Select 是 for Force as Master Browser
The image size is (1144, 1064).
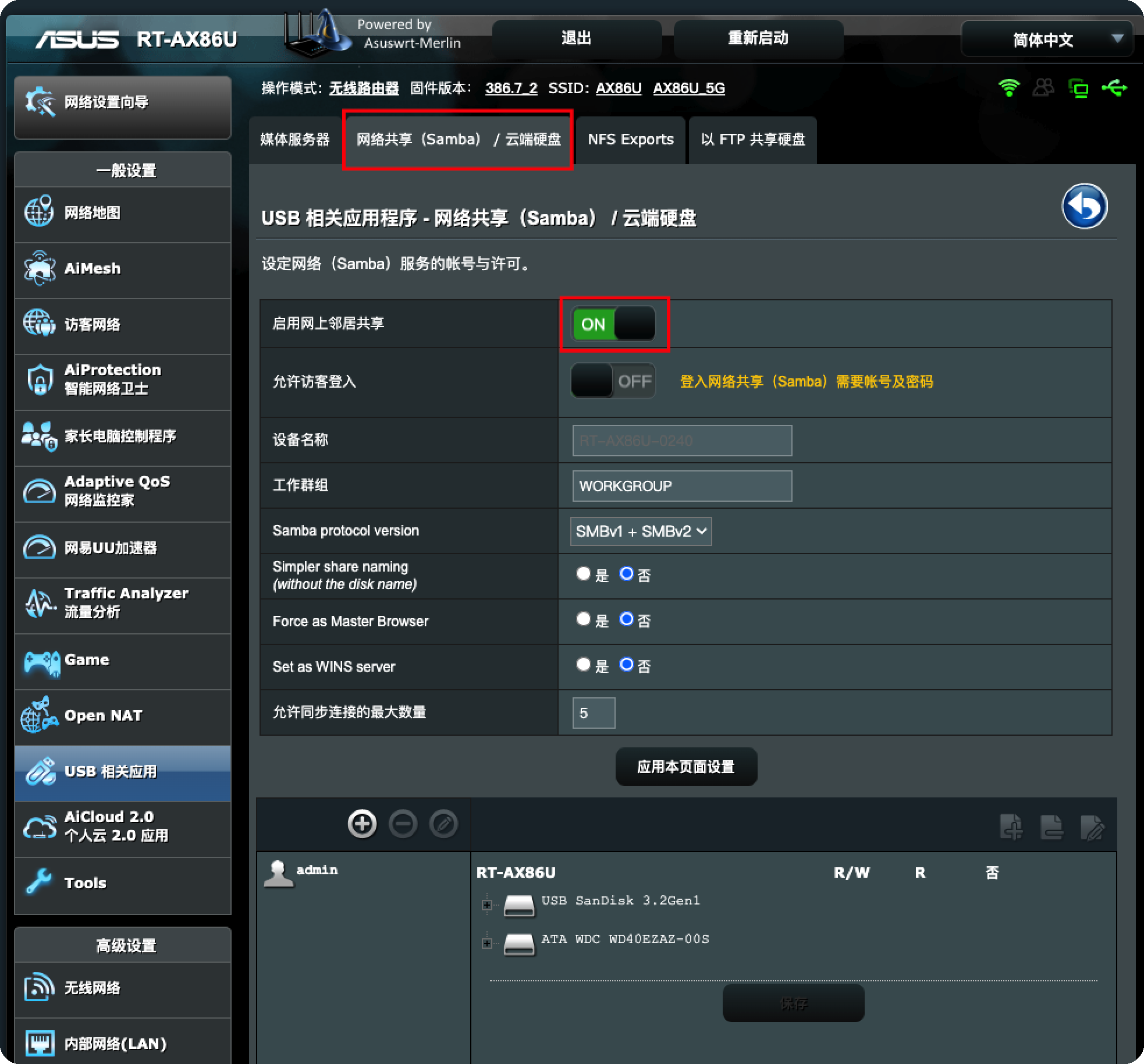coord(583,619)
